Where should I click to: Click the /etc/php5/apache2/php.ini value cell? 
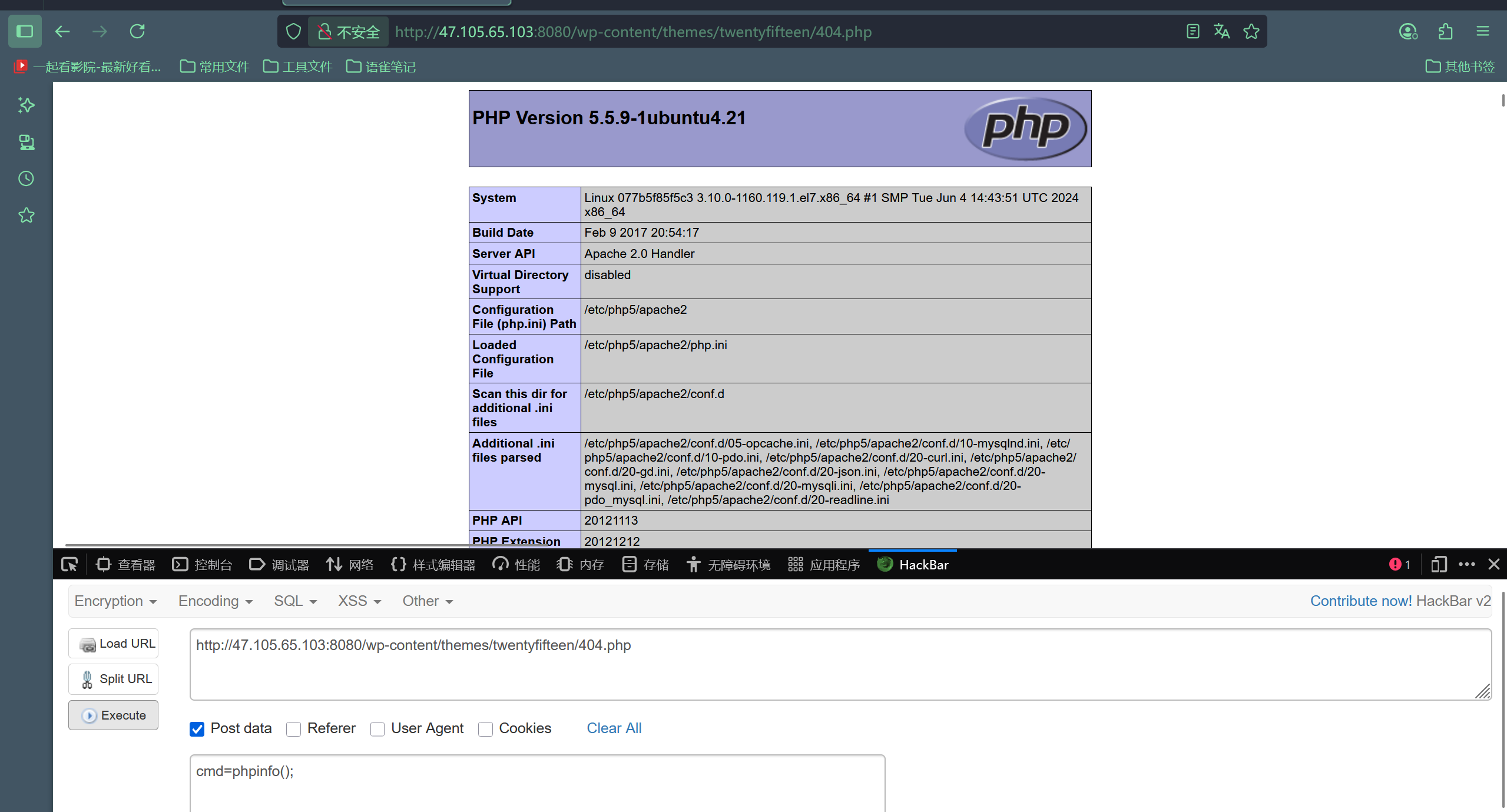(836, 359)
